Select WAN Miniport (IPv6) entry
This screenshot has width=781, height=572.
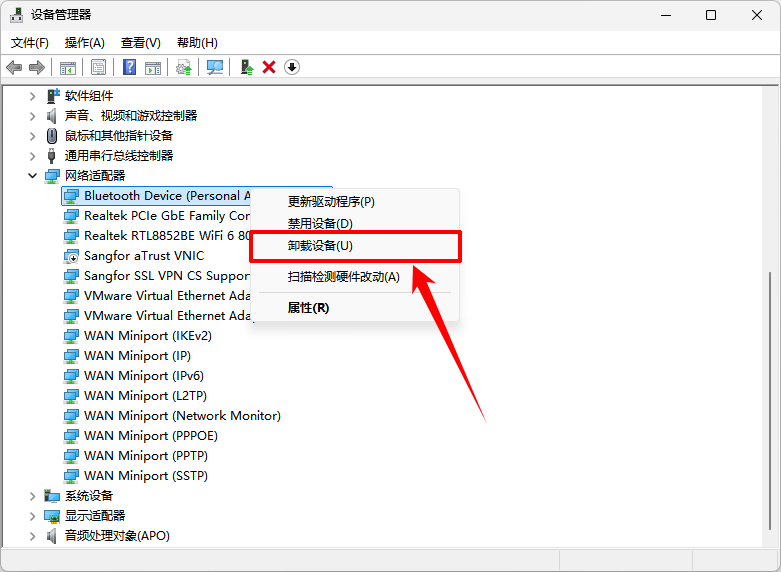coord(144,376)
